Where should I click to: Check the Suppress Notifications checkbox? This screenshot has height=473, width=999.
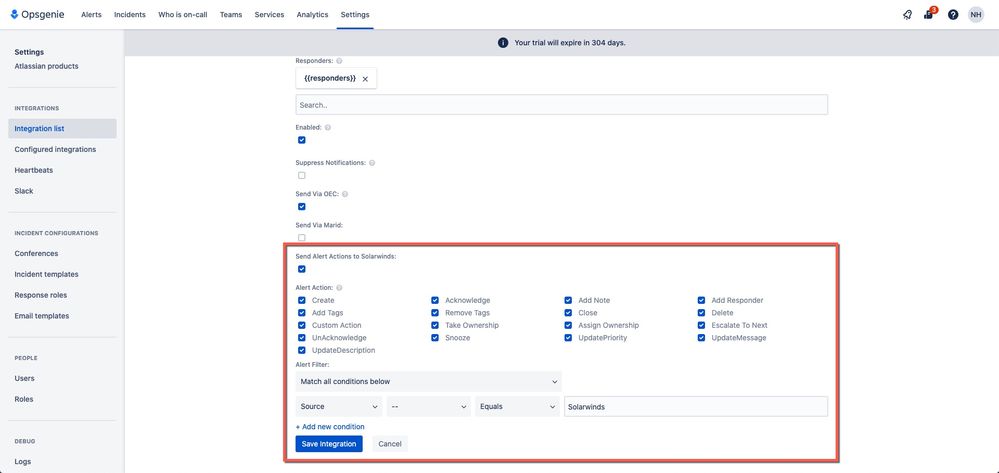(301, 175)
